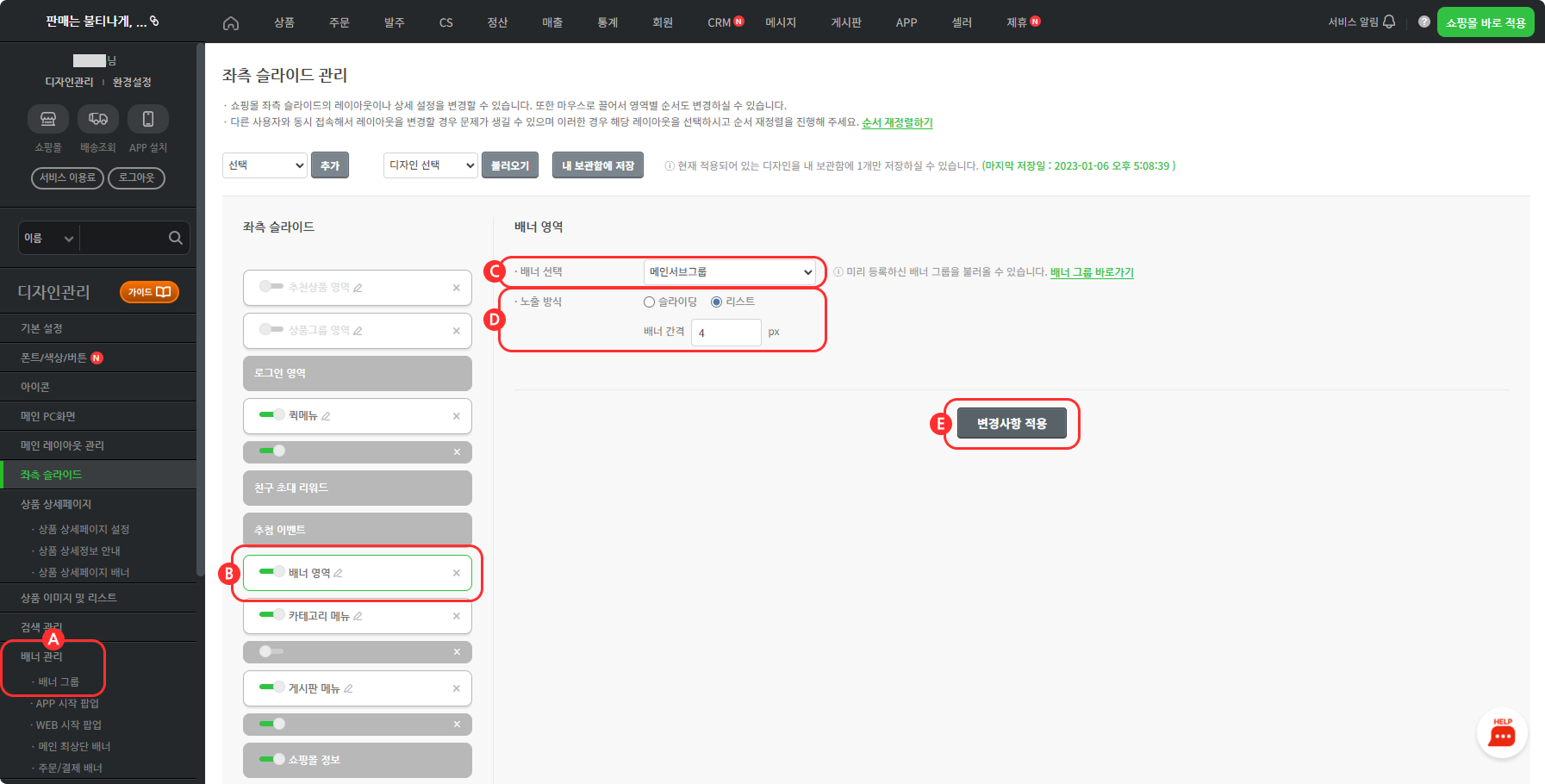Click the APP install phone icon
The image size is (1545, 784).
click(x=148, y=119)
